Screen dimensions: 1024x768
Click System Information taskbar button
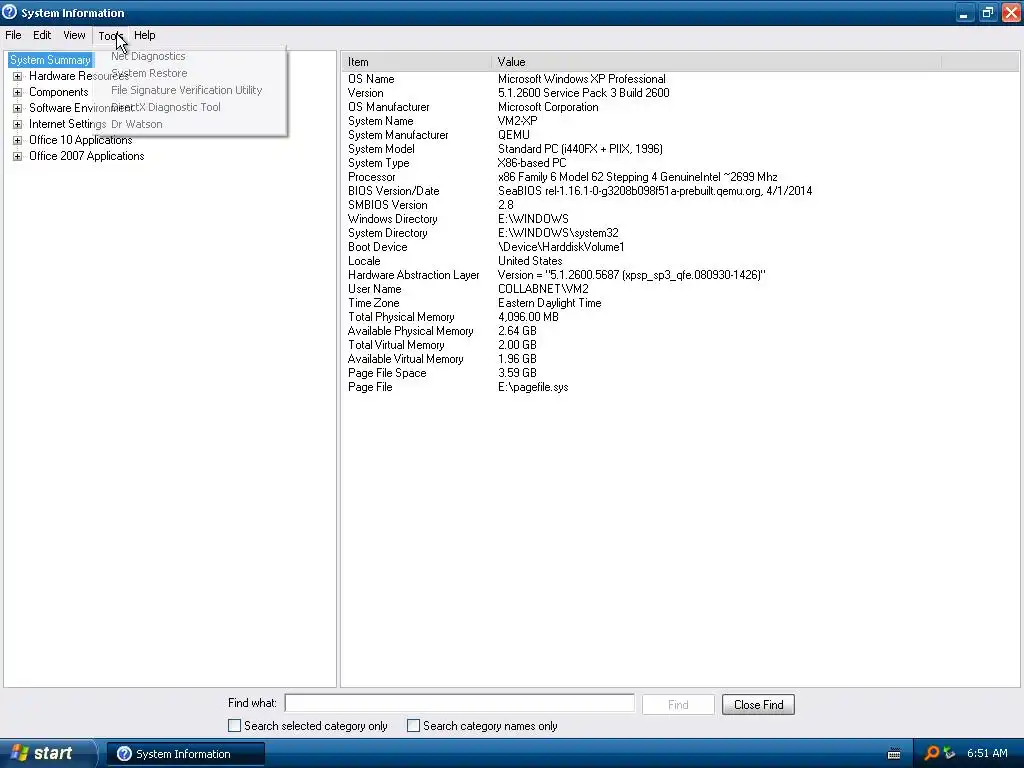tap(185, 754)
